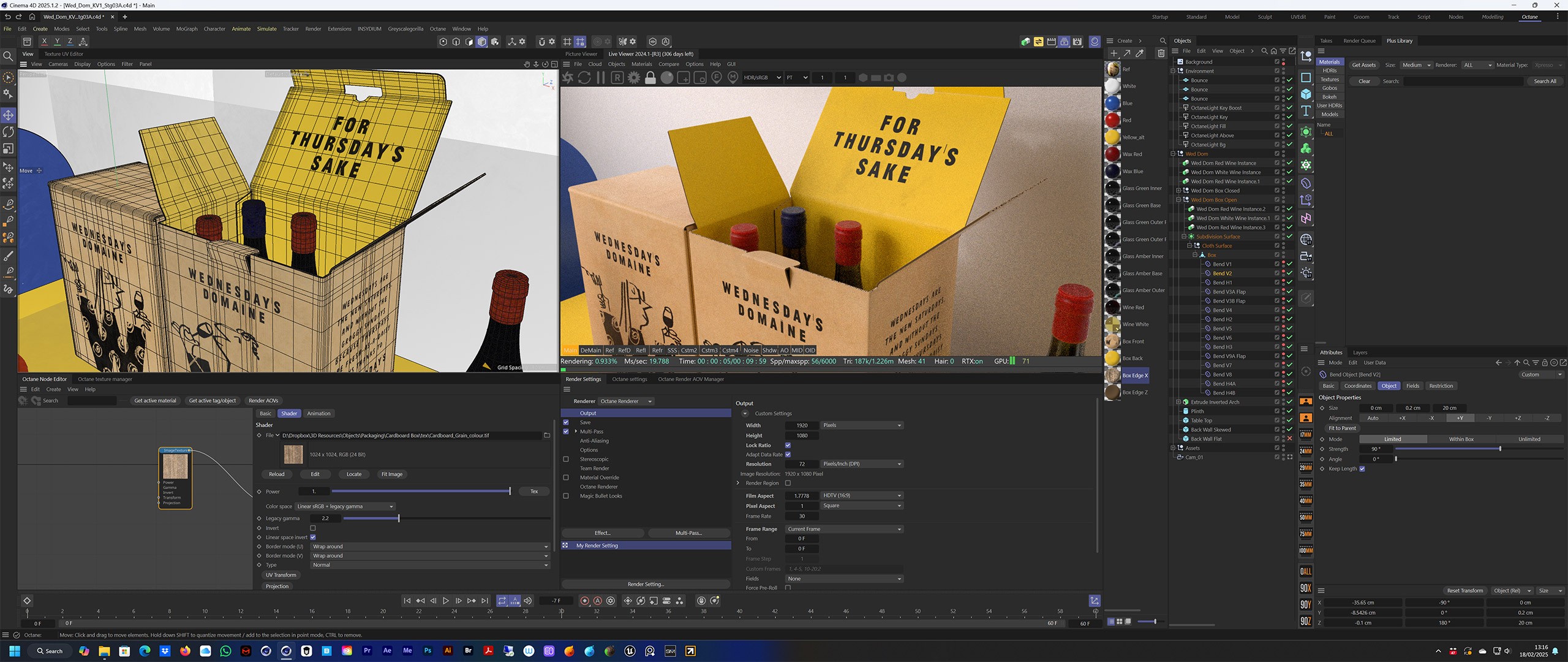Select the Rotate tool in left toolbar

tap(9, 132)
